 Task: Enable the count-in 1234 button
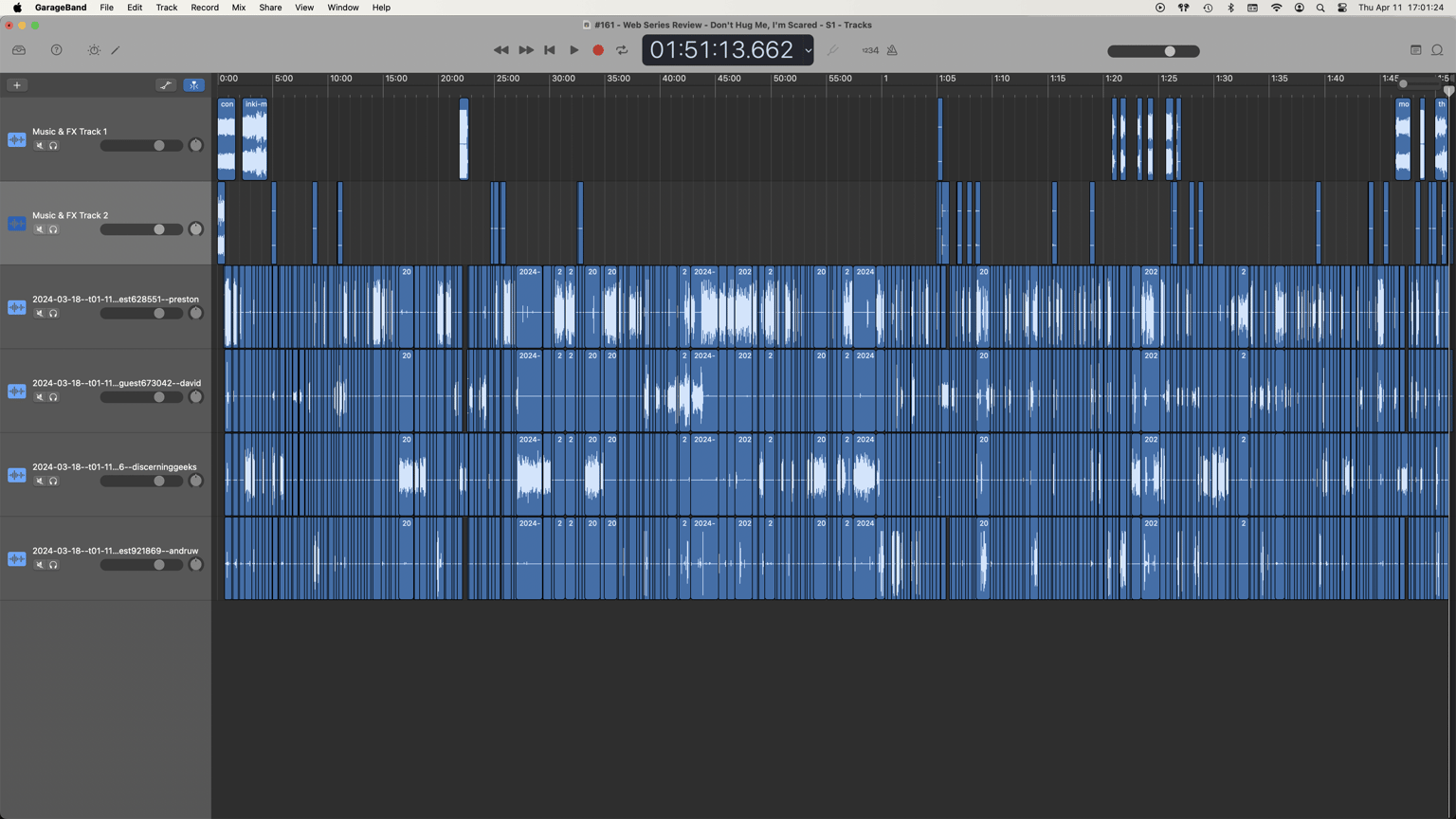click(x=870, y=50)
